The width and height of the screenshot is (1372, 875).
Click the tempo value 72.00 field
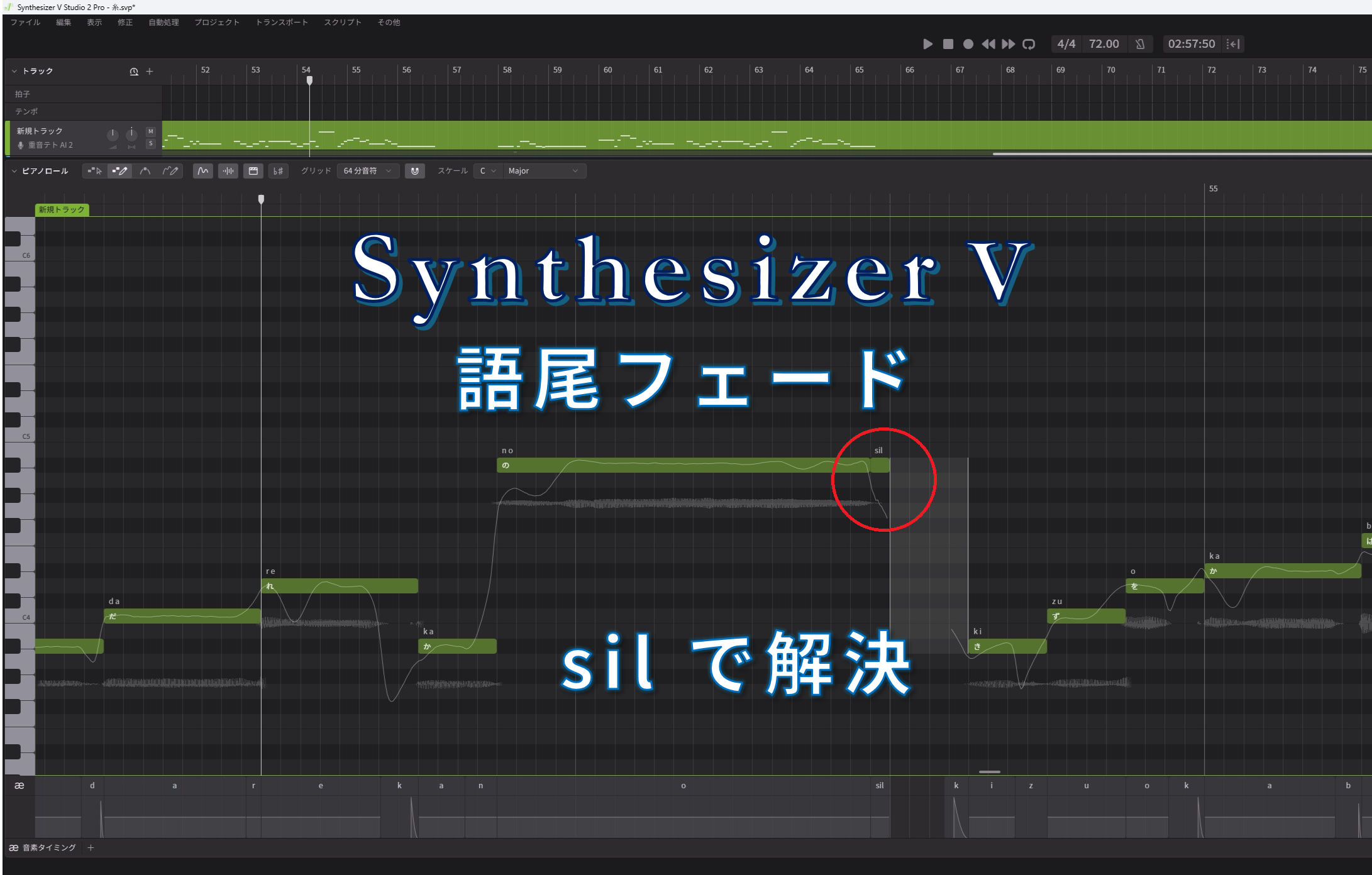pyautogui.click(x=1104, y=44)
